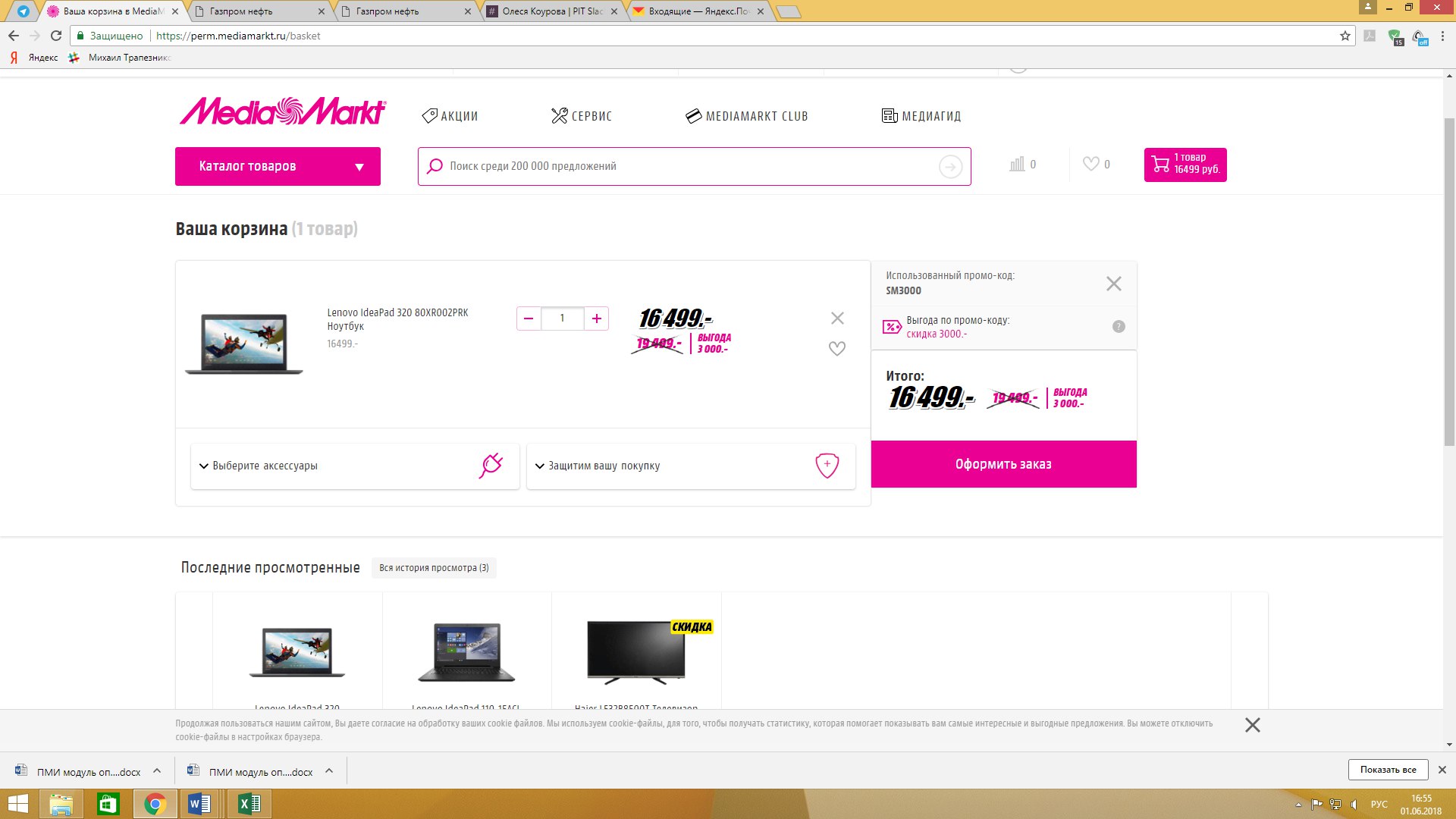The image size is (1456, 819).
Task: Close the cookie consent notice
Action: (x=1253, y=725)
